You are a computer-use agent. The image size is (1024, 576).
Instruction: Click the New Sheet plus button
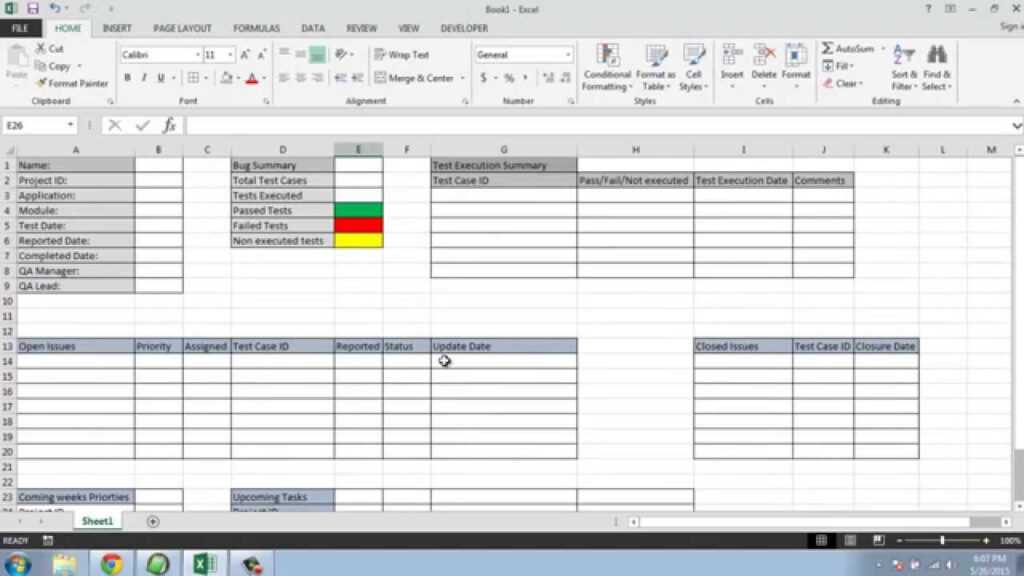coord(153,521)
